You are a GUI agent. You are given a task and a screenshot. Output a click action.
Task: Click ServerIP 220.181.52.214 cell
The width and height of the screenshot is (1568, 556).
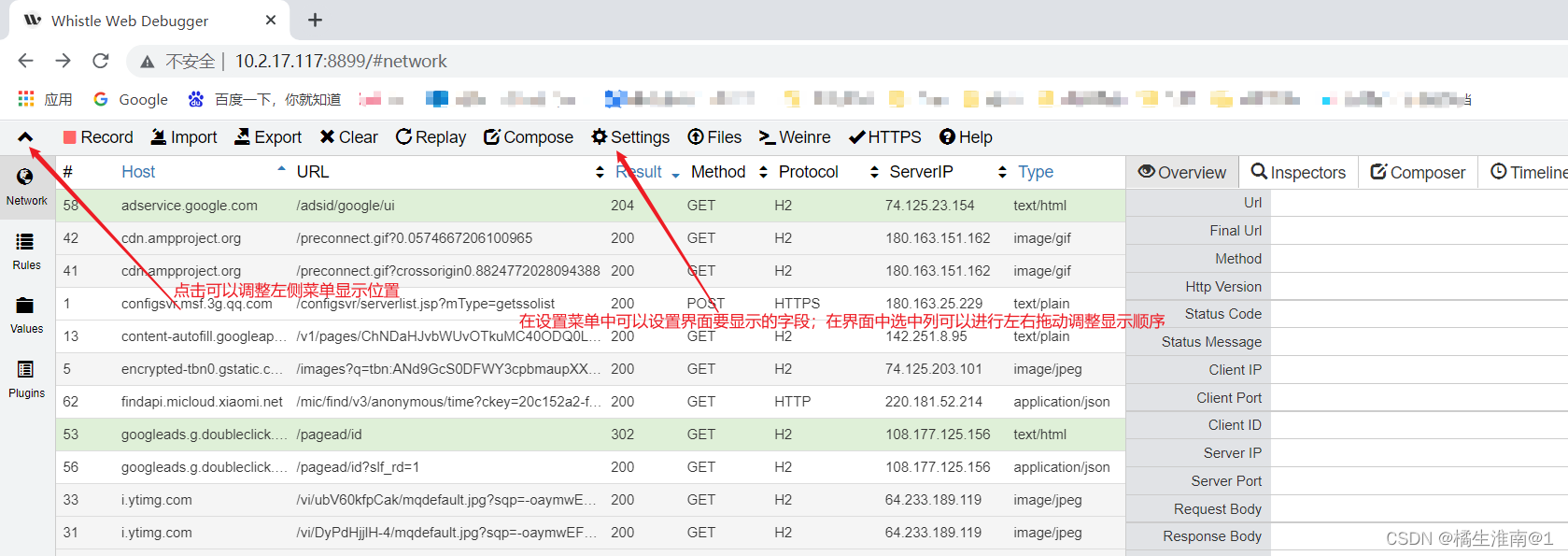click(934, 402)
